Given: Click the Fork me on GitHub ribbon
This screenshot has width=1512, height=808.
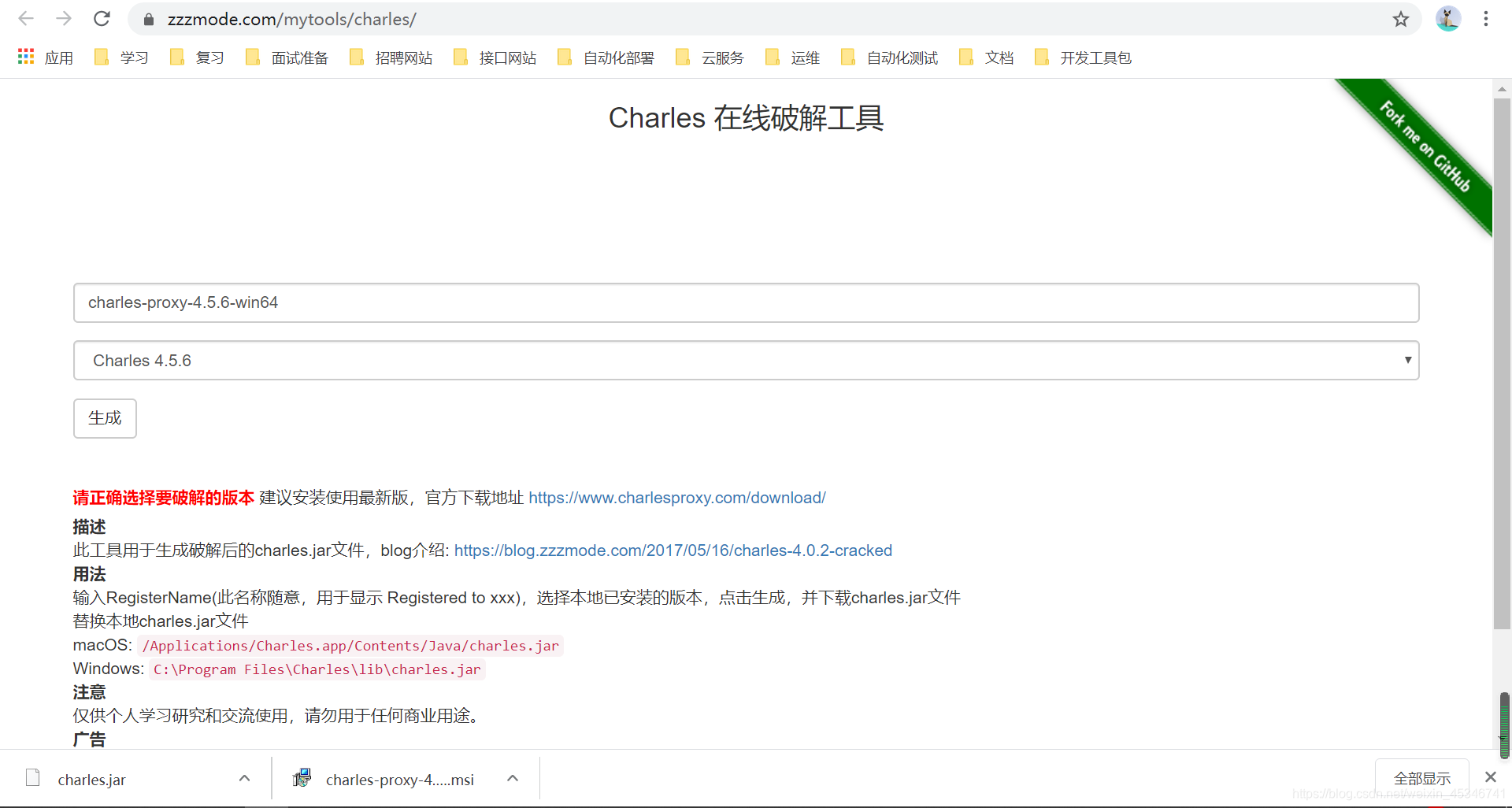Looking at the screenshot, I should [1425, 146].
